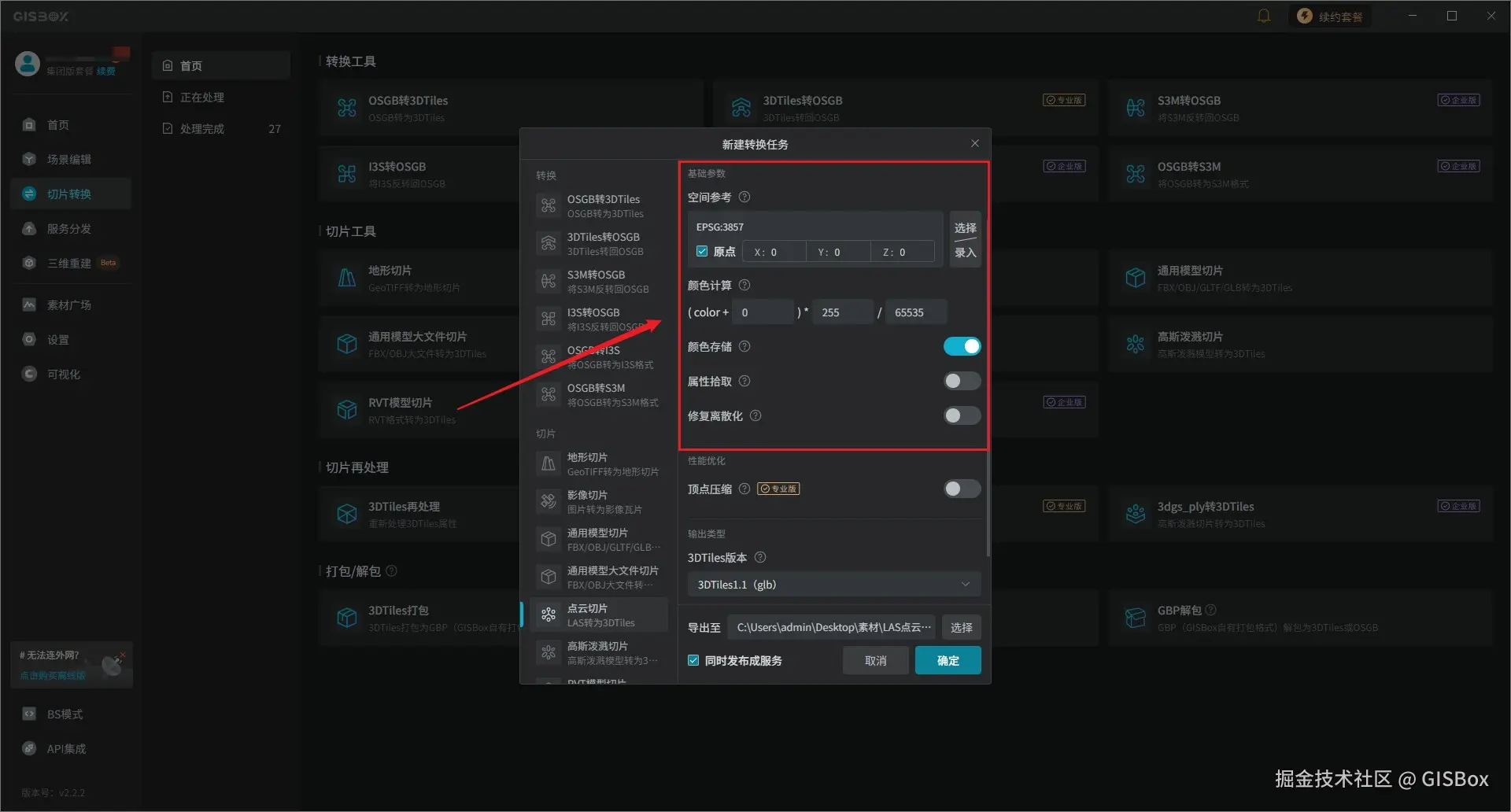Image resolution: width=1511 pixels, height=812 pixels.
Task: Open 首页 in the left sidebar
Action: click(x=71, y=124)
